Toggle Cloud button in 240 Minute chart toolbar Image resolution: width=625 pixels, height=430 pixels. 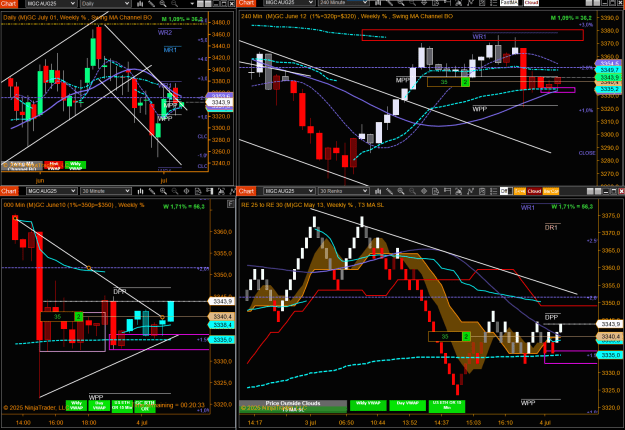tap(531, 2)
